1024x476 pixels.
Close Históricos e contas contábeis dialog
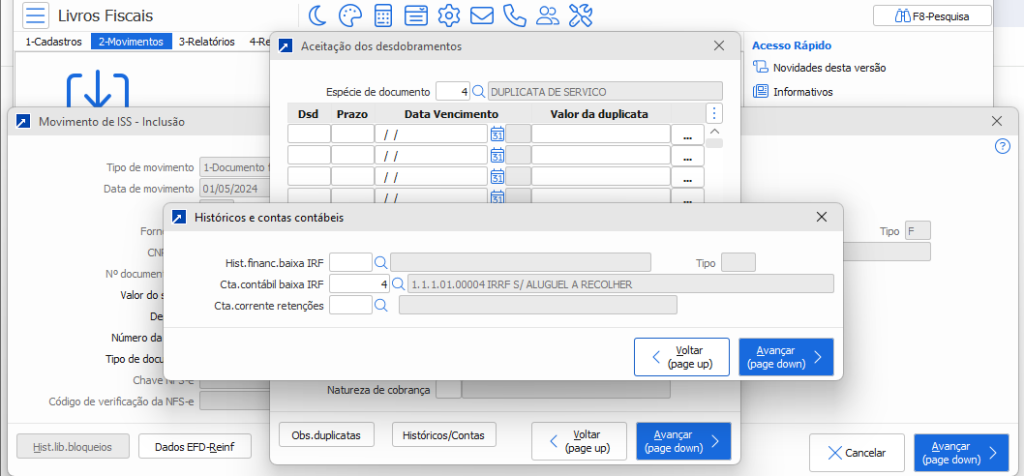(x=822, y=217)
